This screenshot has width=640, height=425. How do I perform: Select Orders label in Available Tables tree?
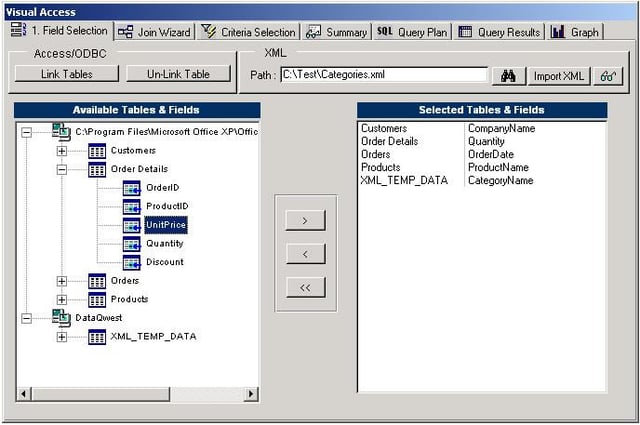coord(125,281)
